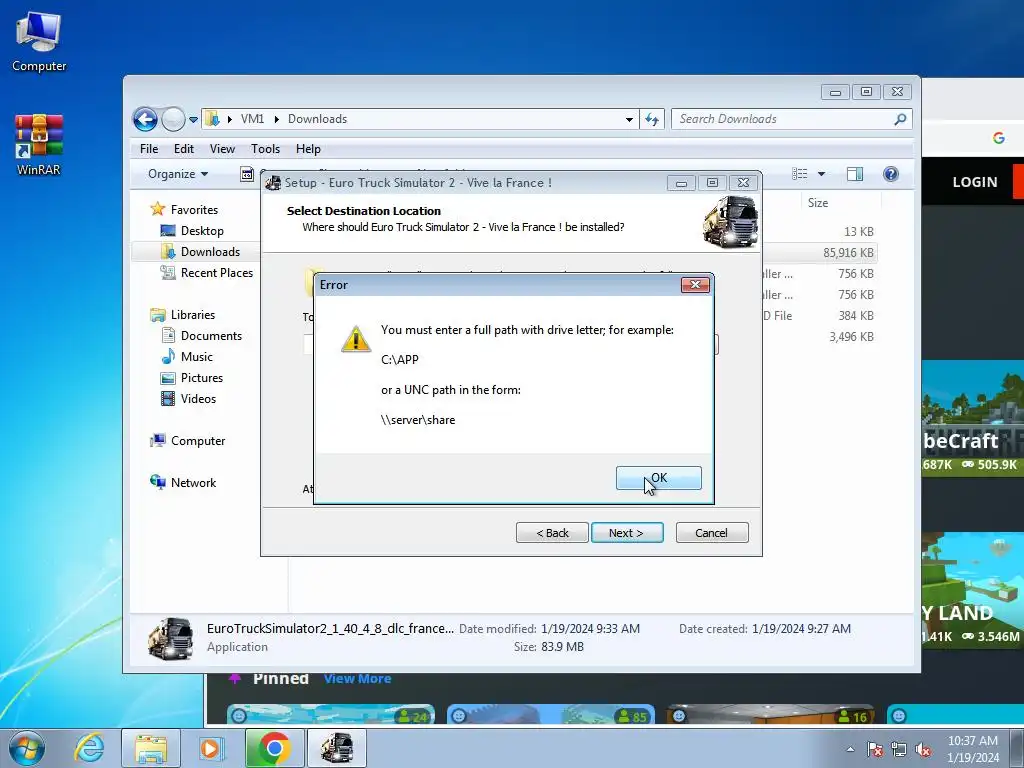The image size is (1024, 768).
Task: Select the file row sized 13 KB
Action: coord(819,232)
